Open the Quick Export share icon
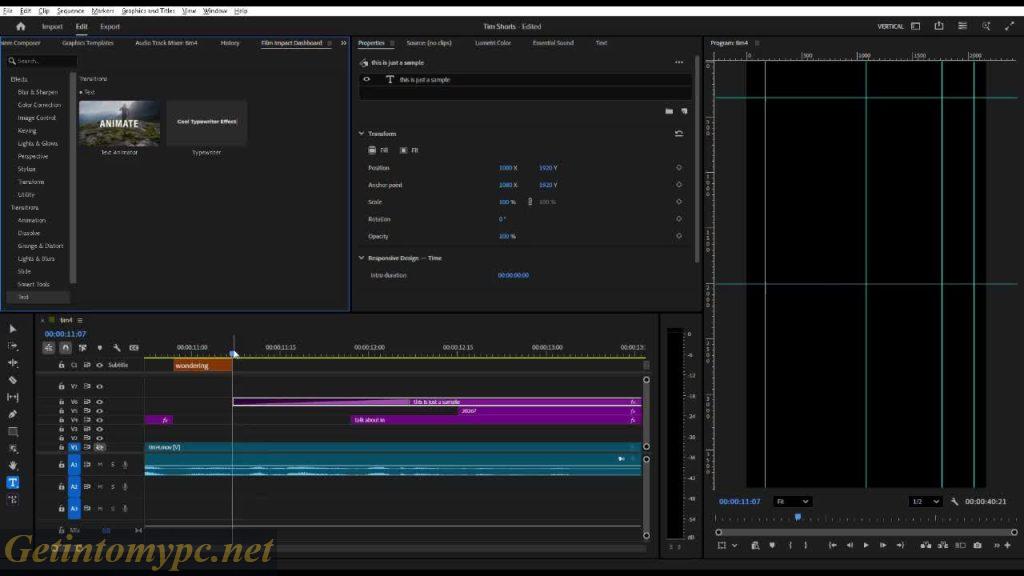The width and height of the screenshot is (1024, 576). tap(938, 26)
